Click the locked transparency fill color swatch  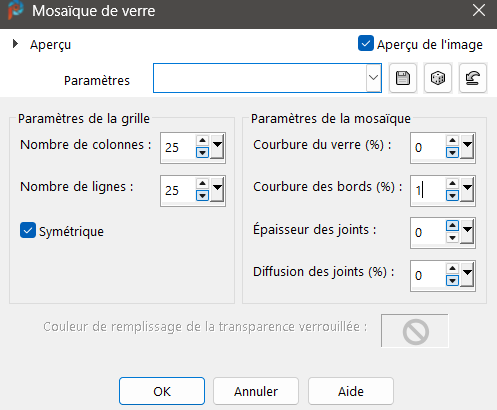pos(415,331)
